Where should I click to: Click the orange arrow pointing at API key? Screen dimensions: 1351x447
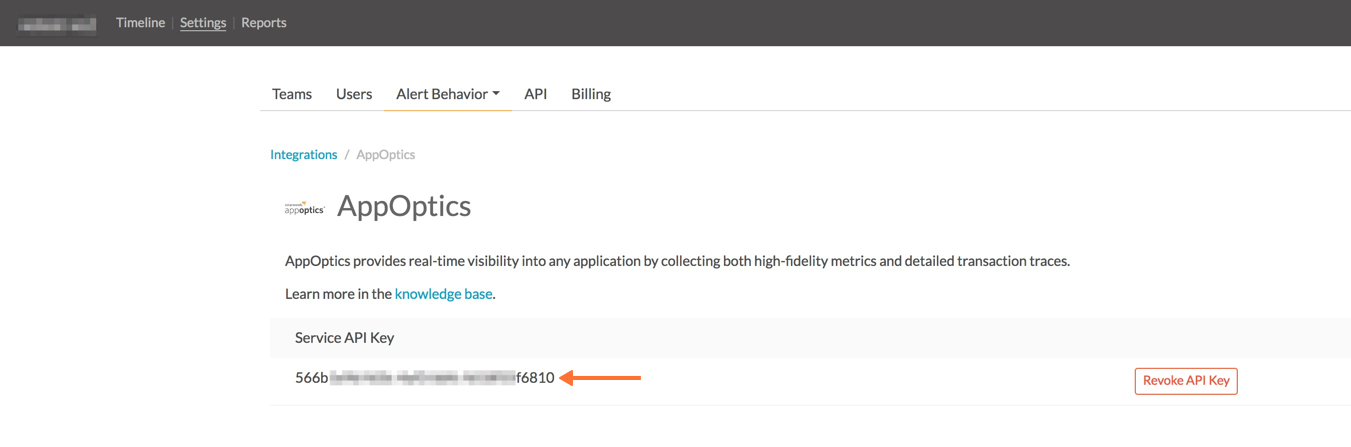600,378
